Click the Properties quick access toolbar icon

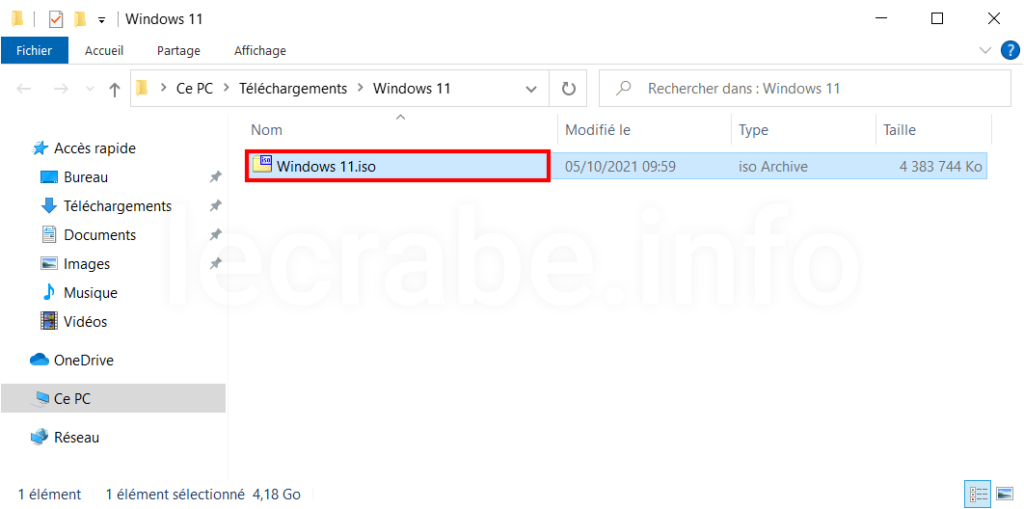click(x=57, y=20)
